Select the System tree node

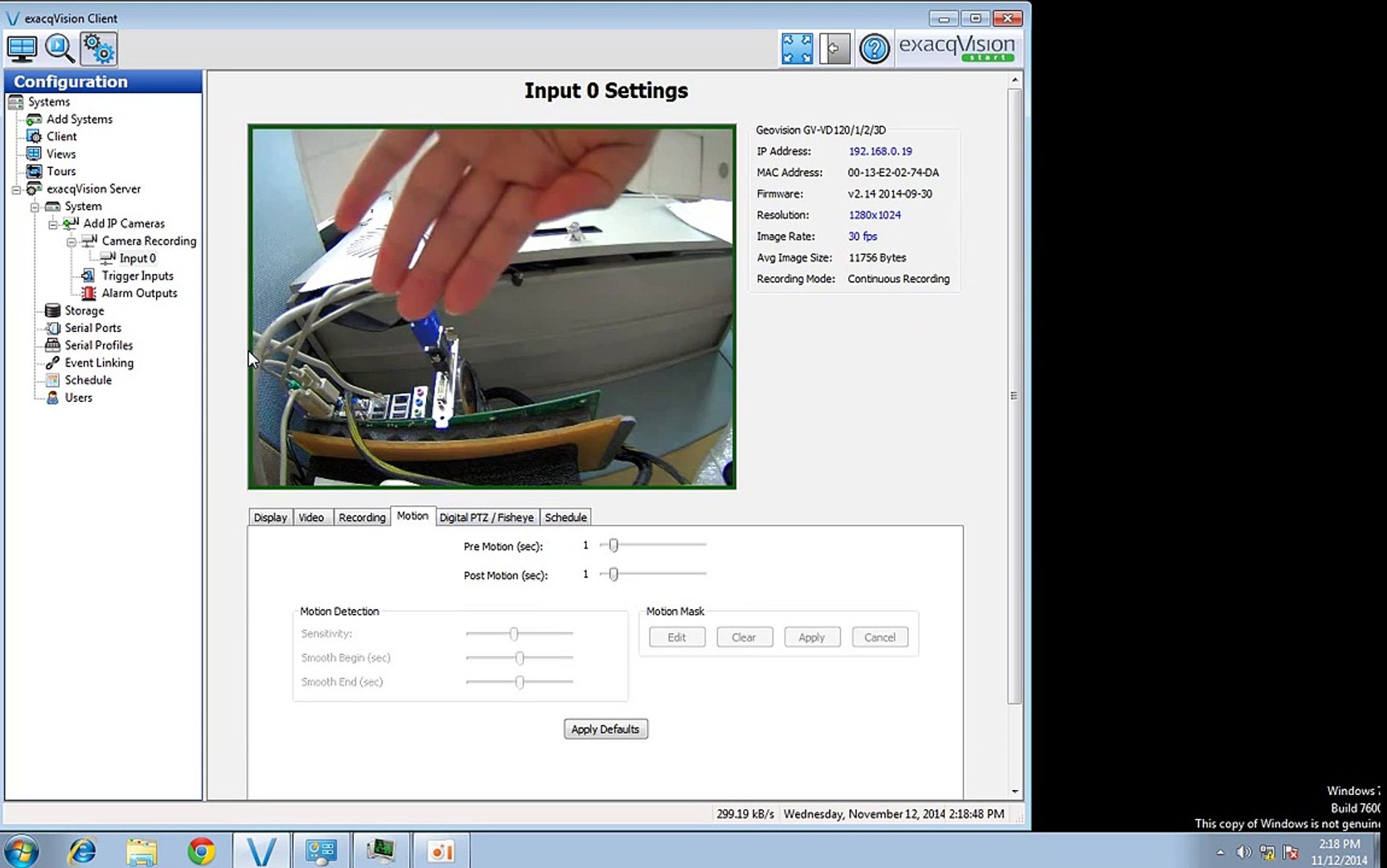(x=84, y=207)
